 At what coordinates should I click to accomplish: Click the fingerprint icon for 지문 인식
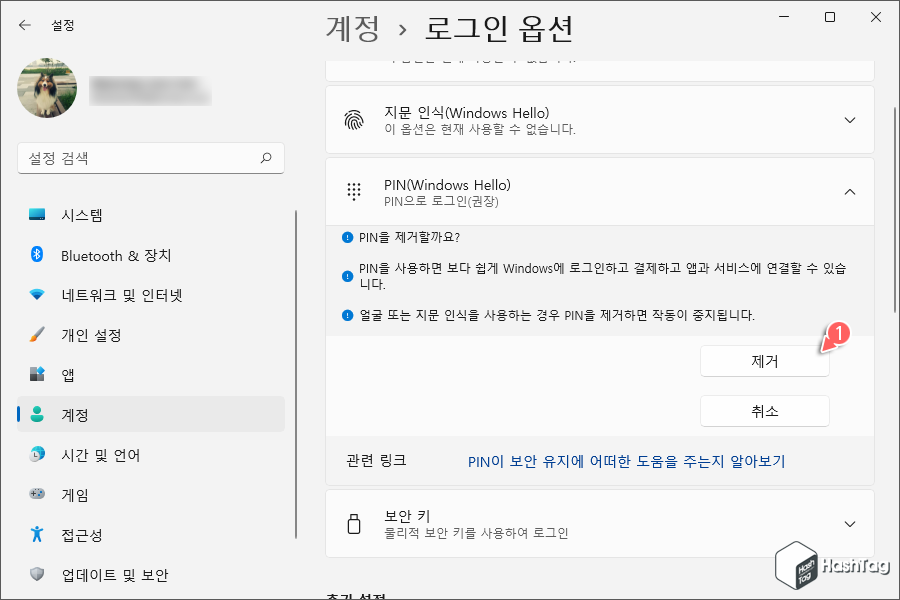(354, 120)
